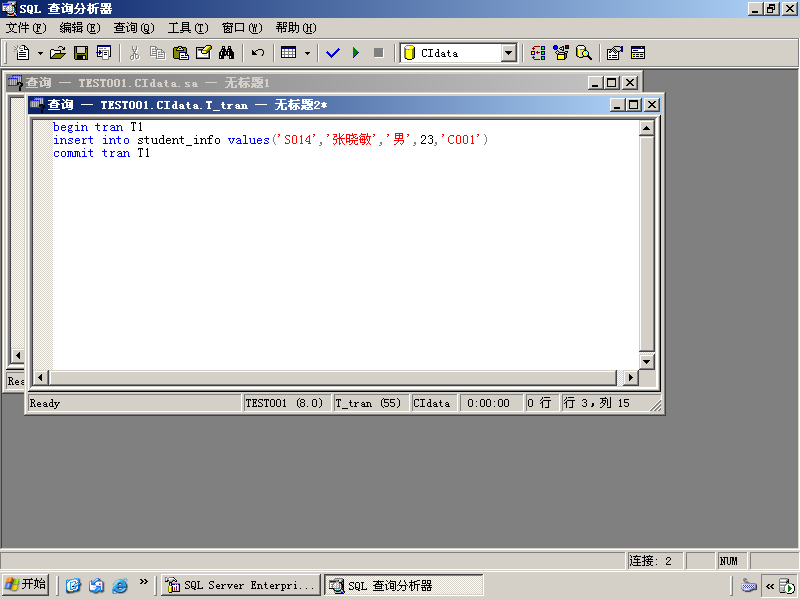Open the New Query dropdown arrow
The image size is (800, 600).
point(40,53)
